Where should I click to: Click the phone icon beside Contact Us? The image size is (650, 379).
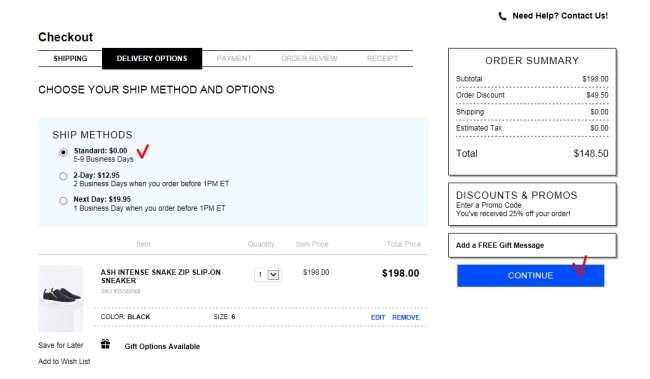coord(502,16)
